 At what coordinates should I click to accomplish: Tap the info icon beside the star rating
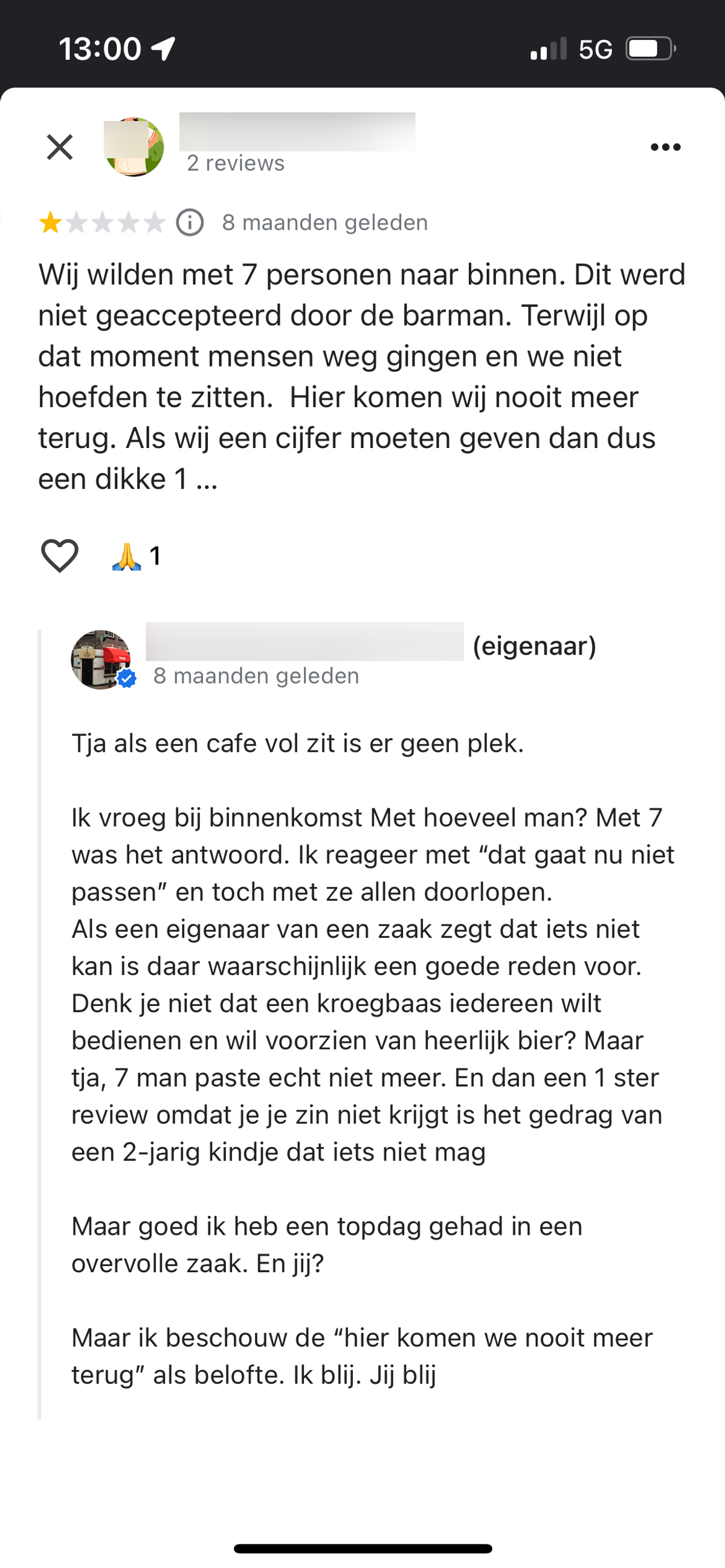click(190, 223)
